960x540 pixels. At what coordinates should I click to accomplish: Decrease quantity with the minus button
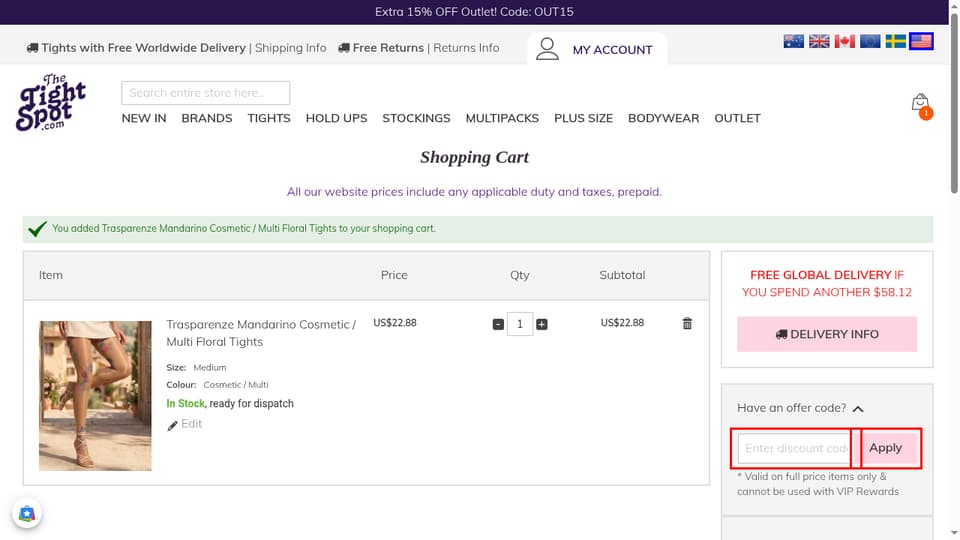click(498, 324)
